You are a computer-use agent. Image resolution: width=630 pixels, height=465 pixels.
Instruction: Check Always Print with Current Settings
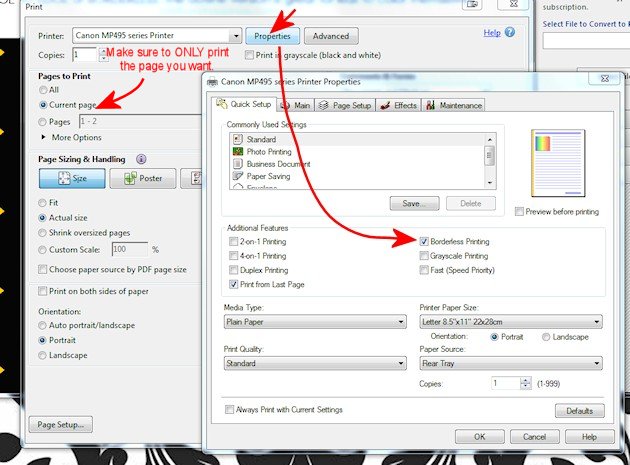click(x=229, y=410)
